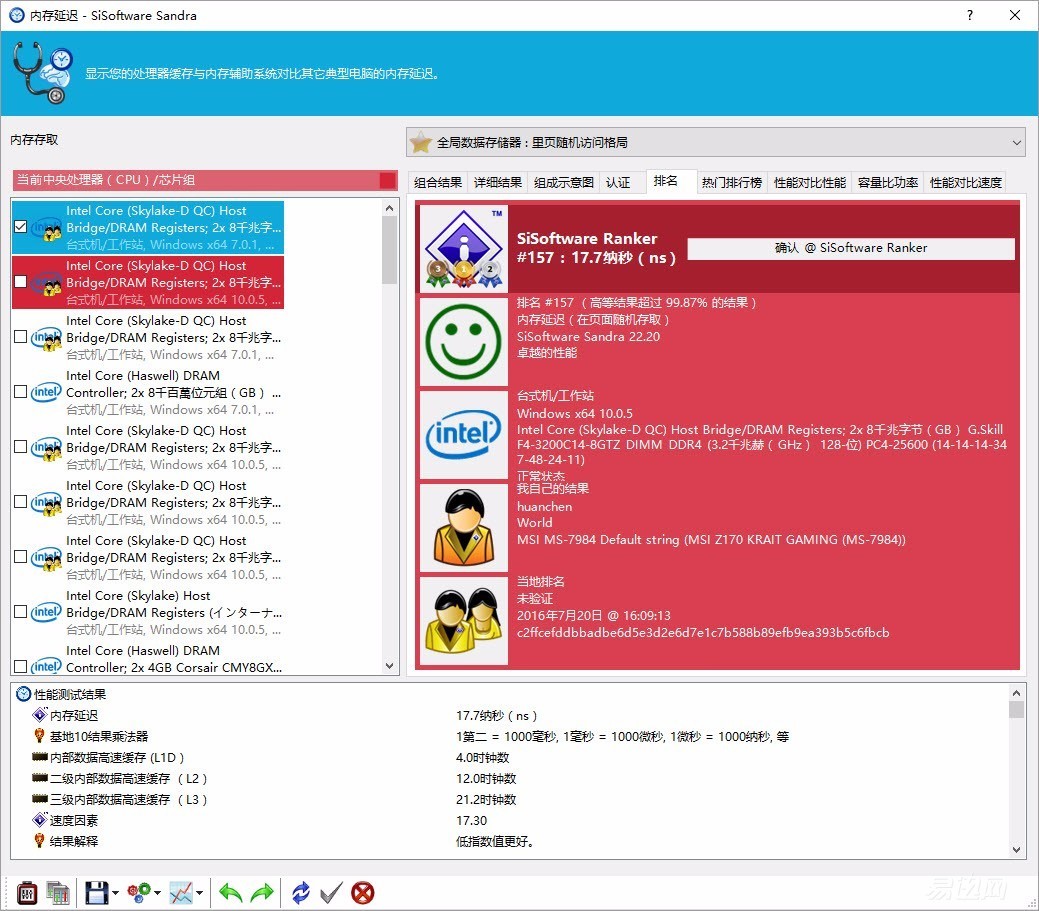This screenshot has width=1039, height=911.
Task: Click the red color swatch on CPU header
Action: coord(388,180)
